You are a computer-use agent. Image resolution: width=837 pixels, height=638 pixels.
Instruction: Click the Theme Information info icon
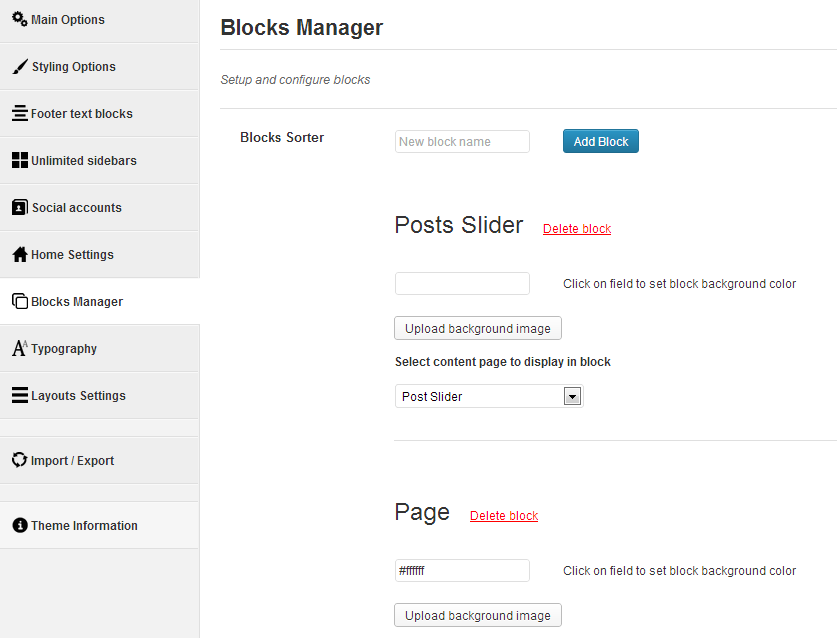pyautogui.click(x=19, y=525)
